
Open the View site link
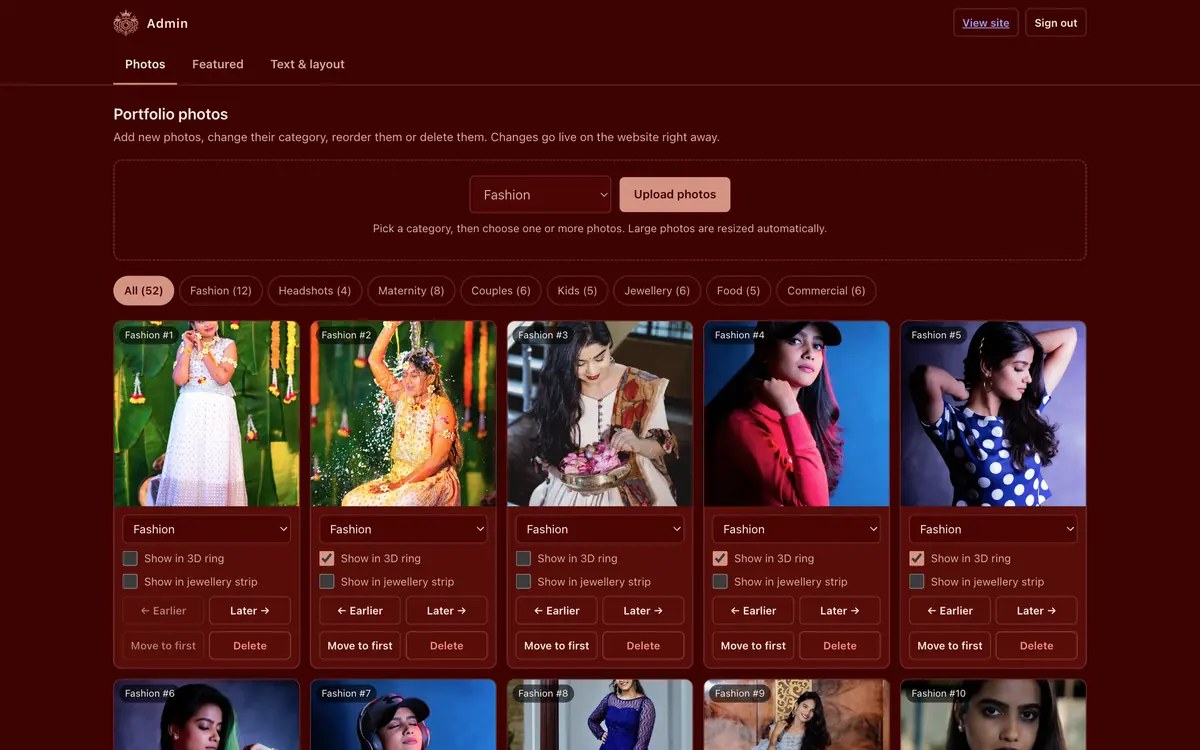986,23
